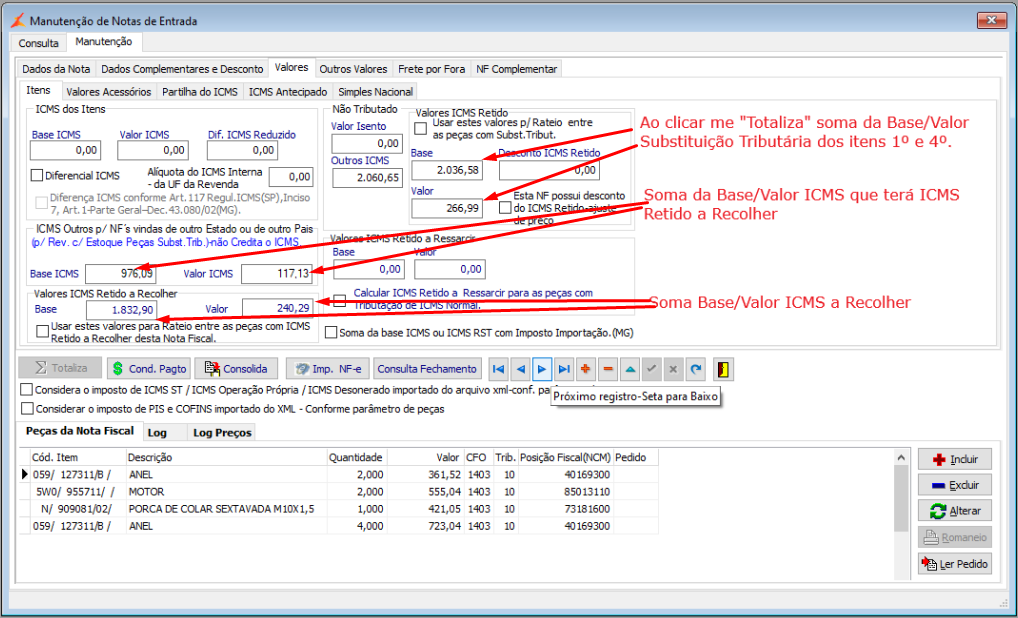Screen dimensions: 1018x618
Task: Refresh data with blue curved arrow
Action: [695, 369]
